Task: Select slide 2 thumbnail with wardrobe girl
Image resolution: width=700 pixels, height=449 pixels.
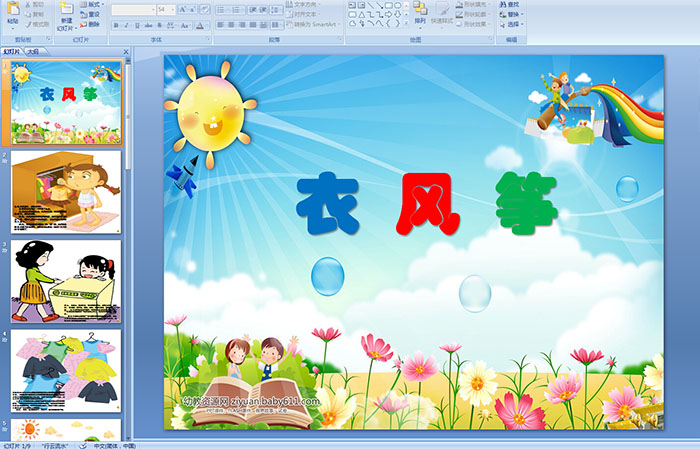Action: [x=66, y=192]
